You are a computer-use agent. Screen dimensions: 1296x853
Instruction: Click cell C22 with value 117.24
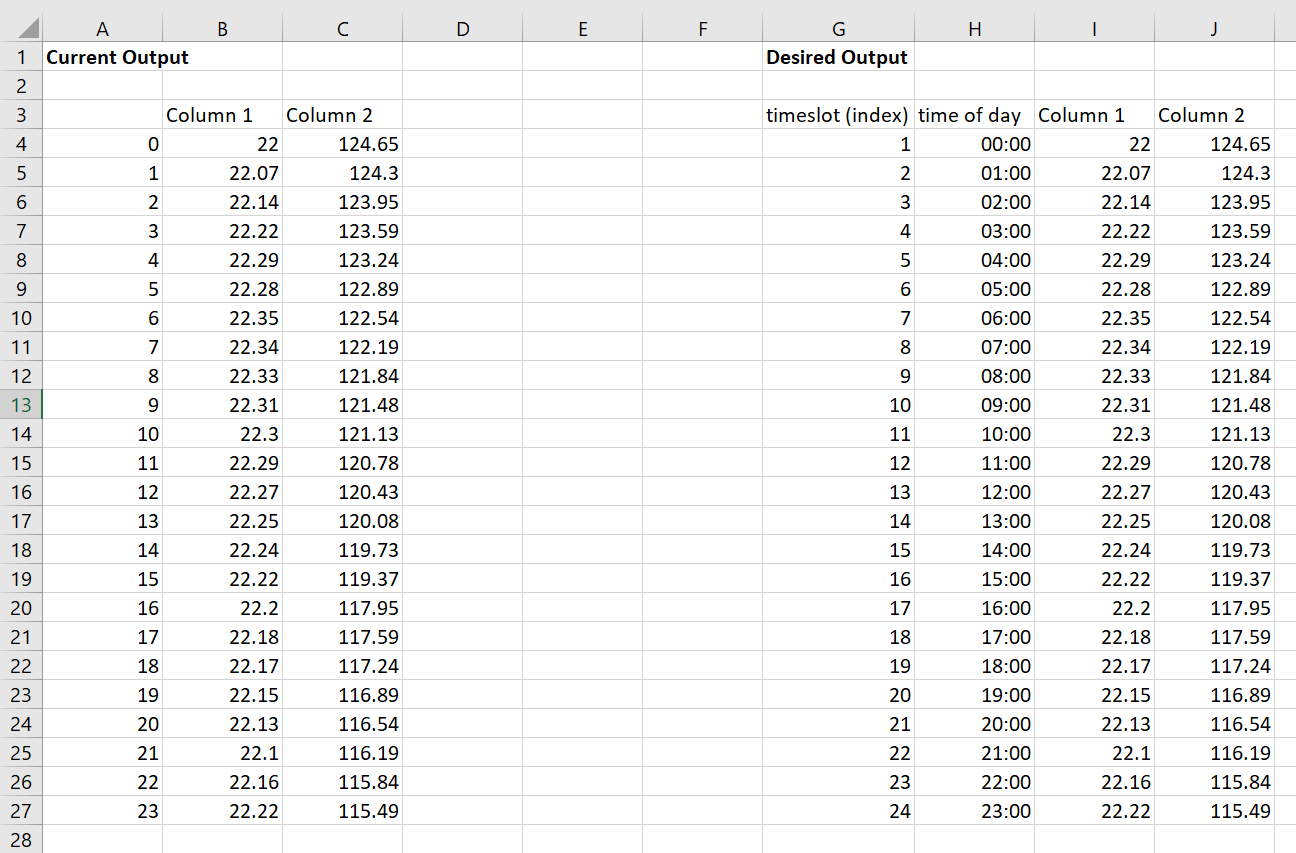342,666
